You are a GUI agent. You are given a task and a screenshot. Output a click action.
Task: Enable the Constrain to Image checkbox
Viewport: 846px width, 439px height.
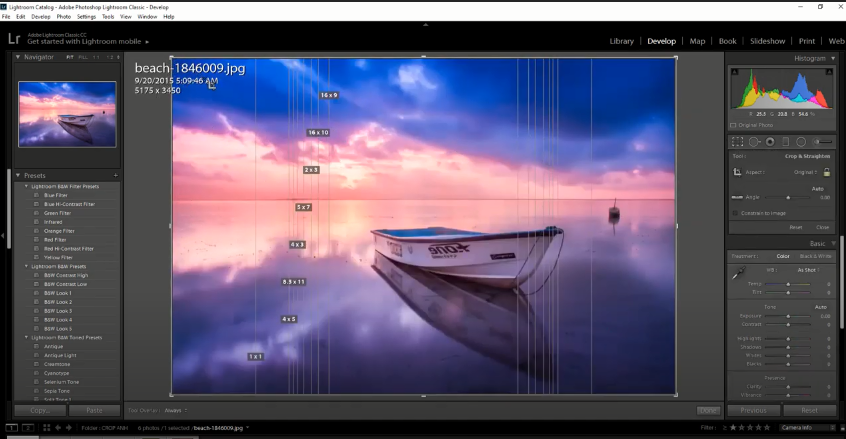point(735,213)
